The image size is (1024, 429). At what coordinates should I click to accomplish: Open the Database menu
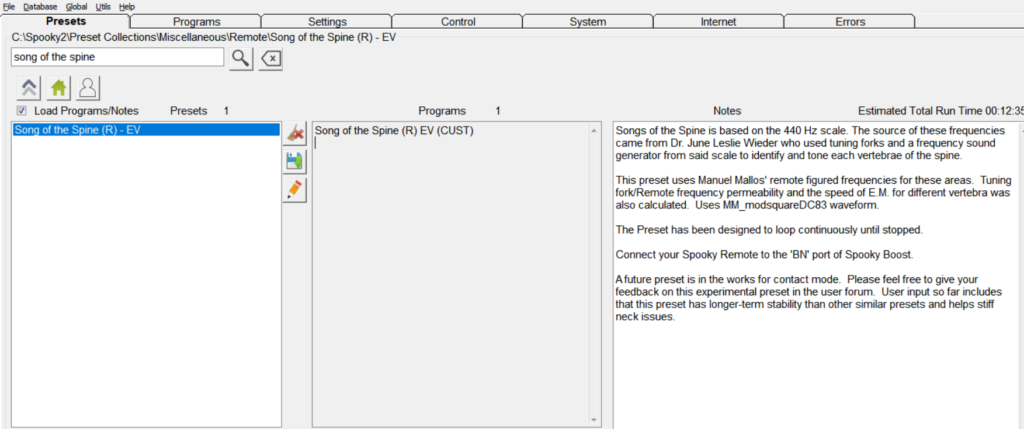click(40, 6)
